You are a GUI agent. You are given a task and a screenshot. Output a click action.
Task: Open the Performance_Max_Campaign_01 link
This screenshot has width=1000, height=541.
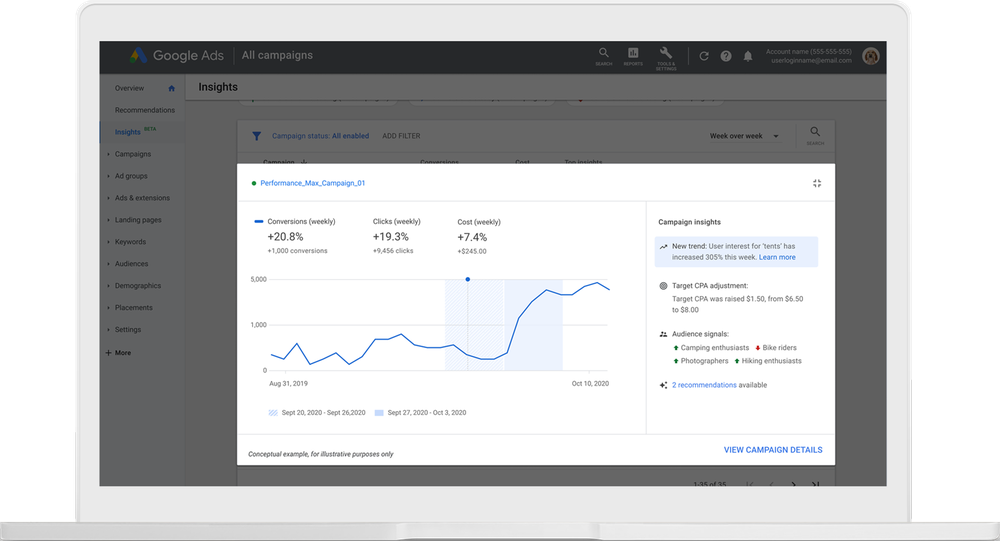pyautogui.click(x=312, y=184)
